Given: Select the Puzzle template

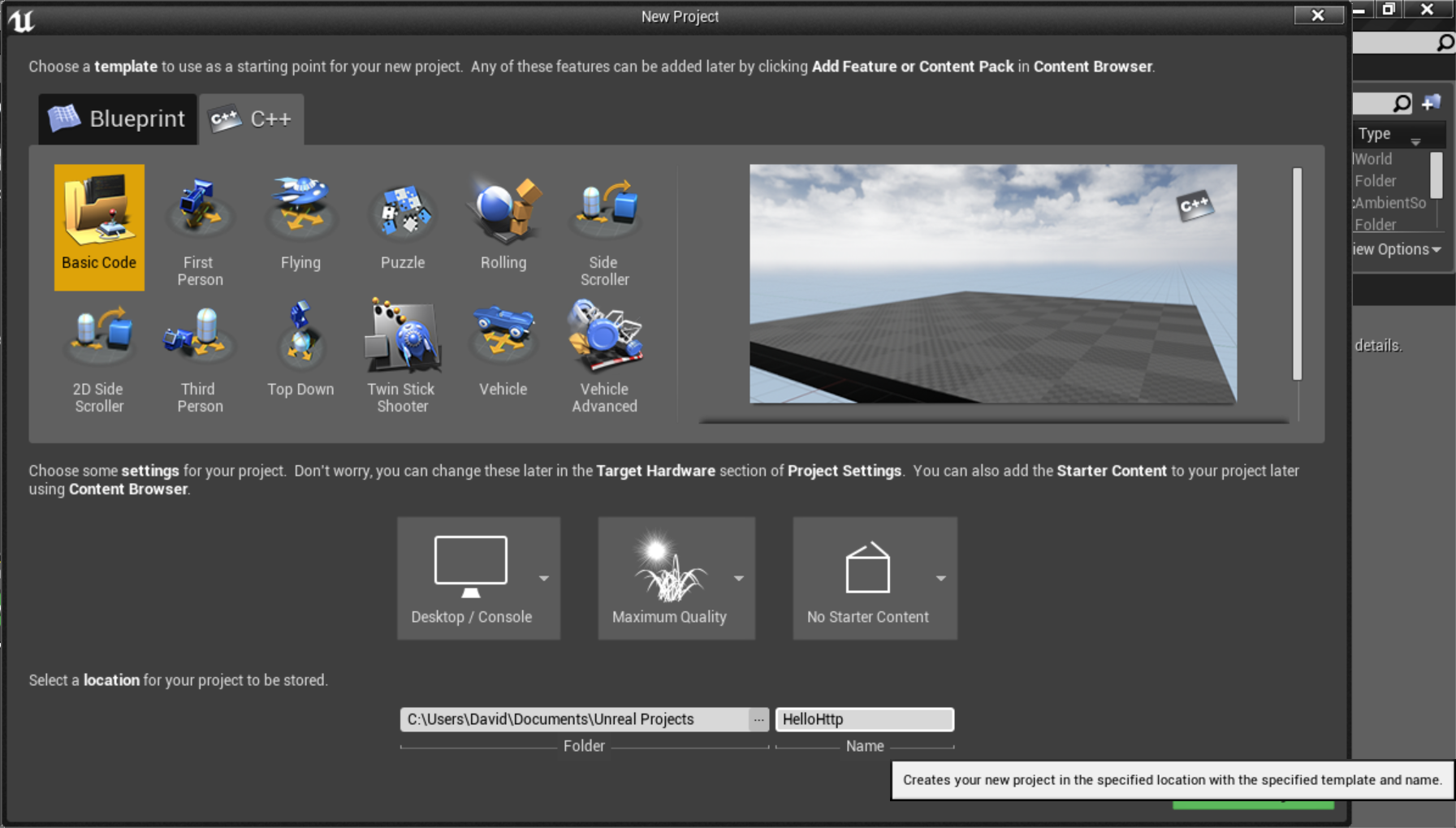Looking at the screenshot, I should pyautogui.click(x=403, y=225).
